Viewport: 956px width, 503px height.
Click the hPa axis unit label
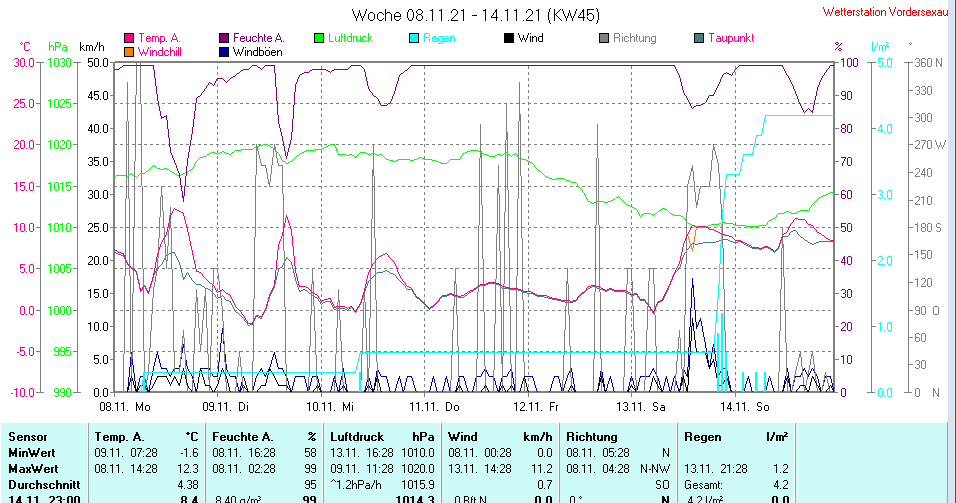(x=58, y=47)
